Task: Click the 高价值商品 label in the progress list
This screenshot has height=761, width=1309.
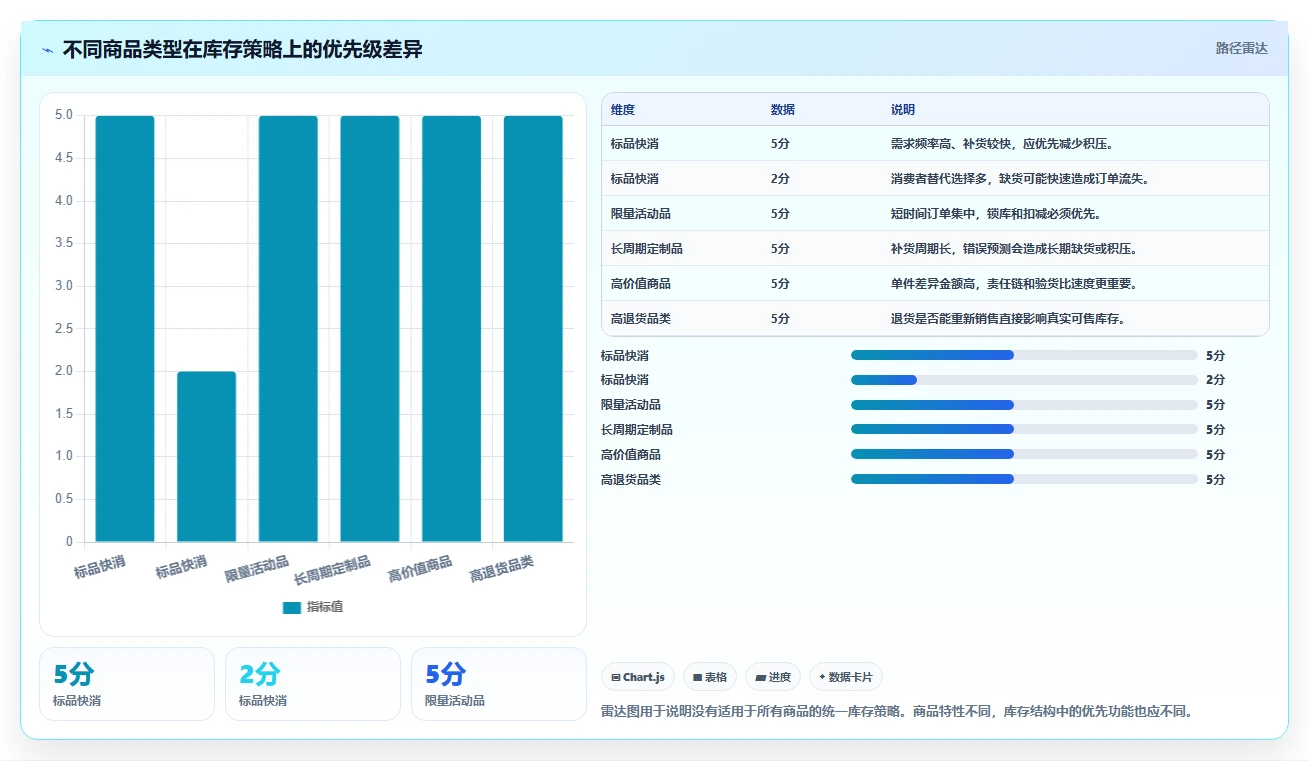Action: click(x=631, y=454)
